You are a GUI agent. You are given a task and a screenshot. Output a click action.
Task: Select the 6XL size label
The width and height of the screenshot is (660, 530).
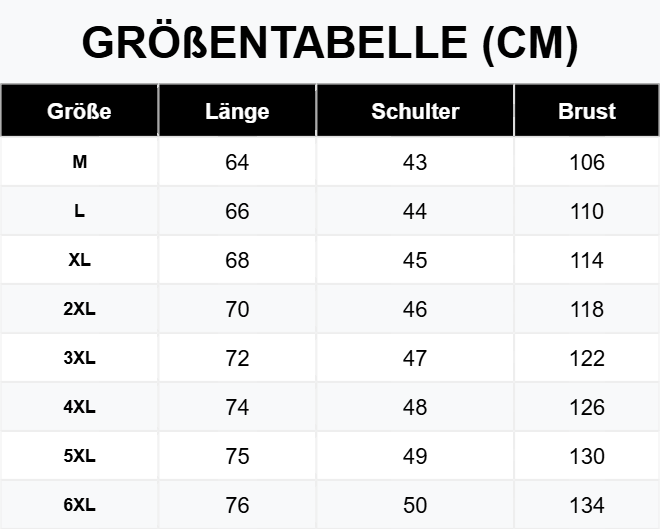(79, 505)
